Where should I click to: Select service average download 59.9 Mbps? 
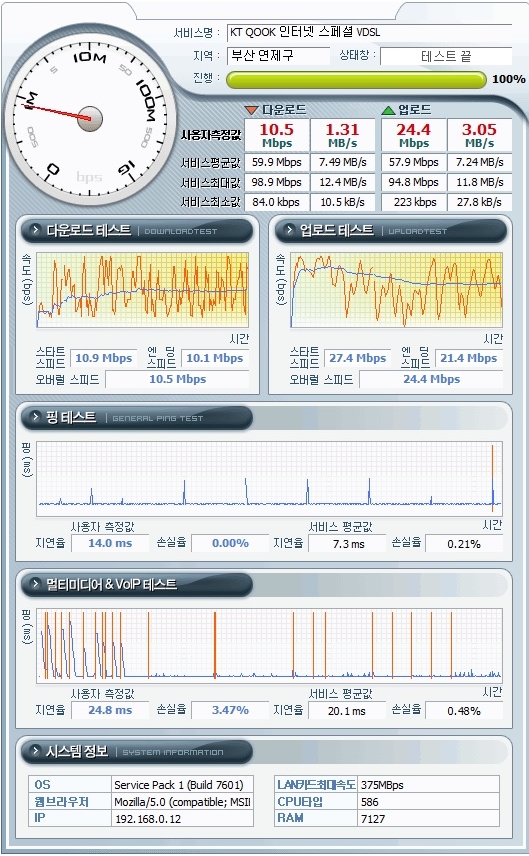click(277, 162)
